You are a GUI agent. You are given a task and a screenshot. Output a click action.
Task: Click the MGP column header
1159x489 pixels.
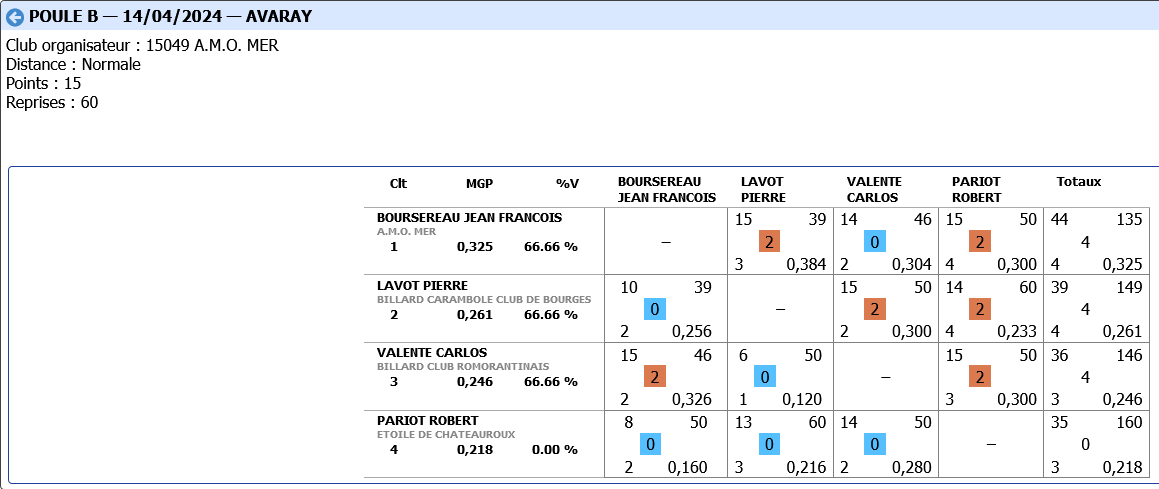(x=479, y=183)
